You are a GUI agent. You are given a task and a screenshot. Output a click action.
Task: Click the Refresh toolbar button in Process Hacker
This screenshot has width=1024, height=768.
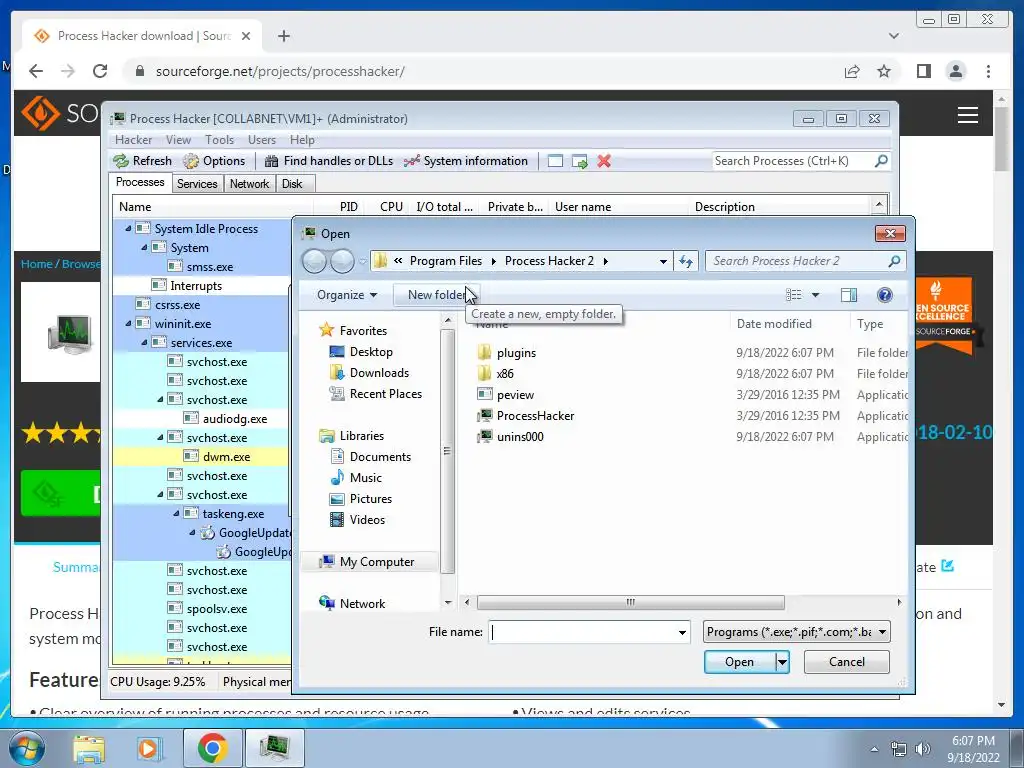pyautogui.click(x=142, y=161)
